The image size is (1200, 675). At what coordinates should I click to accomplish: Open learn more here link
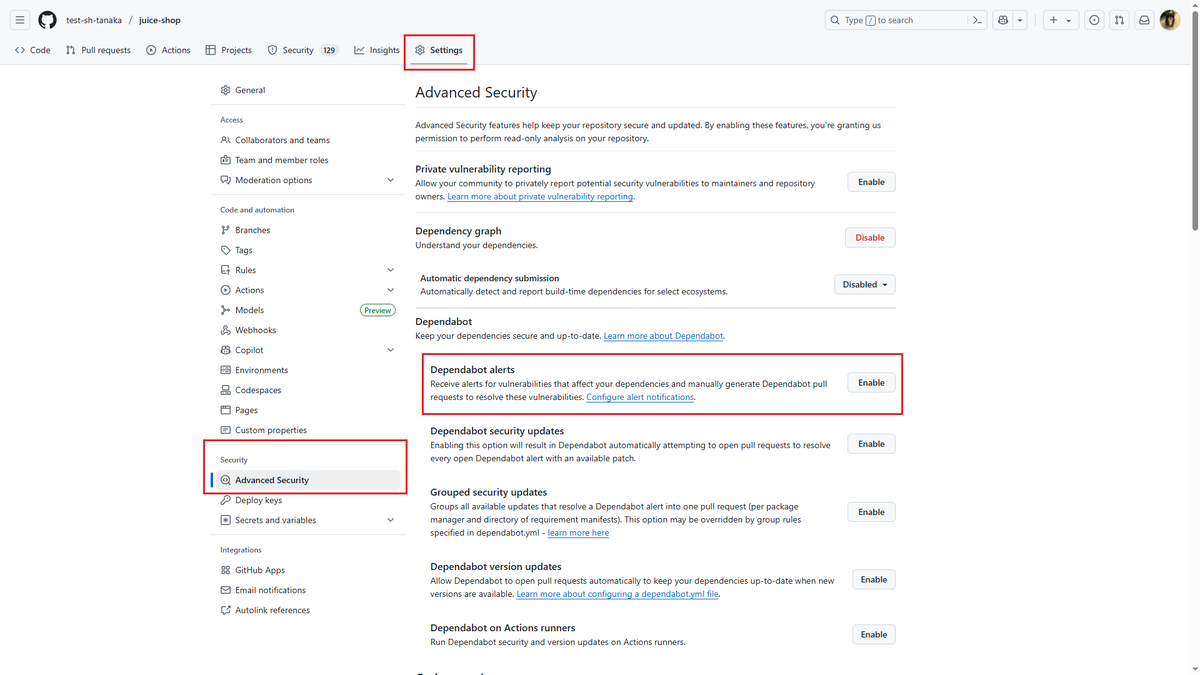(x=578, y=533)
